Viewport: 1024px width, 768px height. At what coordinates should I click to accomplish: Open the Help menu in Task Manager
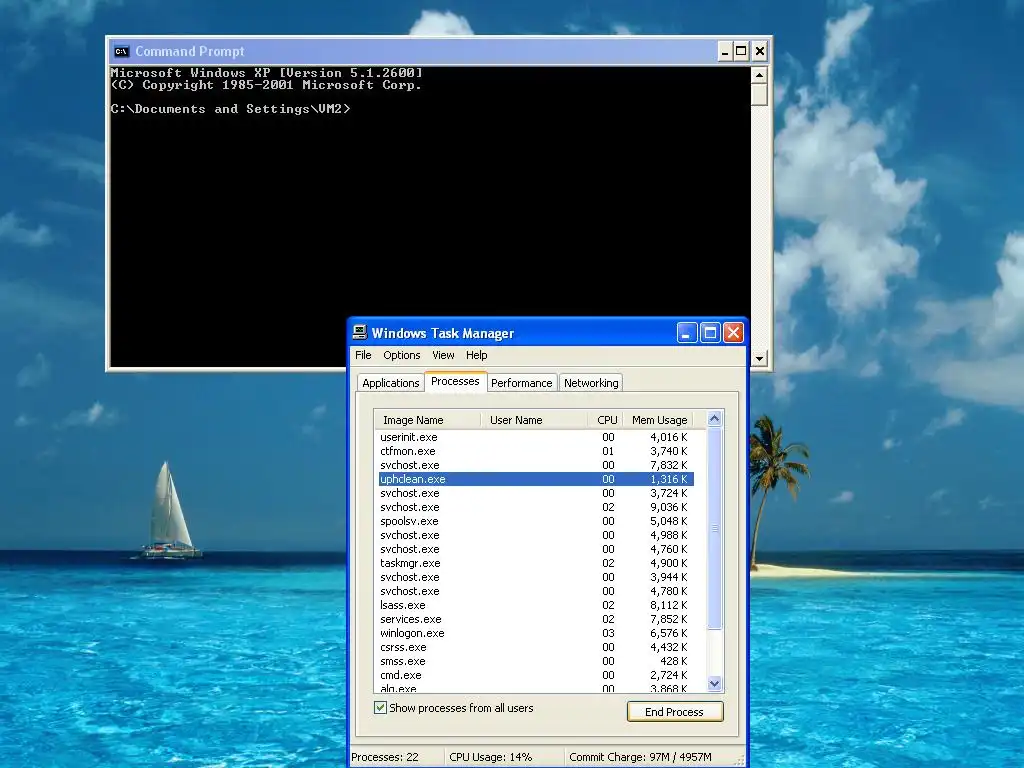pos(477,355)
